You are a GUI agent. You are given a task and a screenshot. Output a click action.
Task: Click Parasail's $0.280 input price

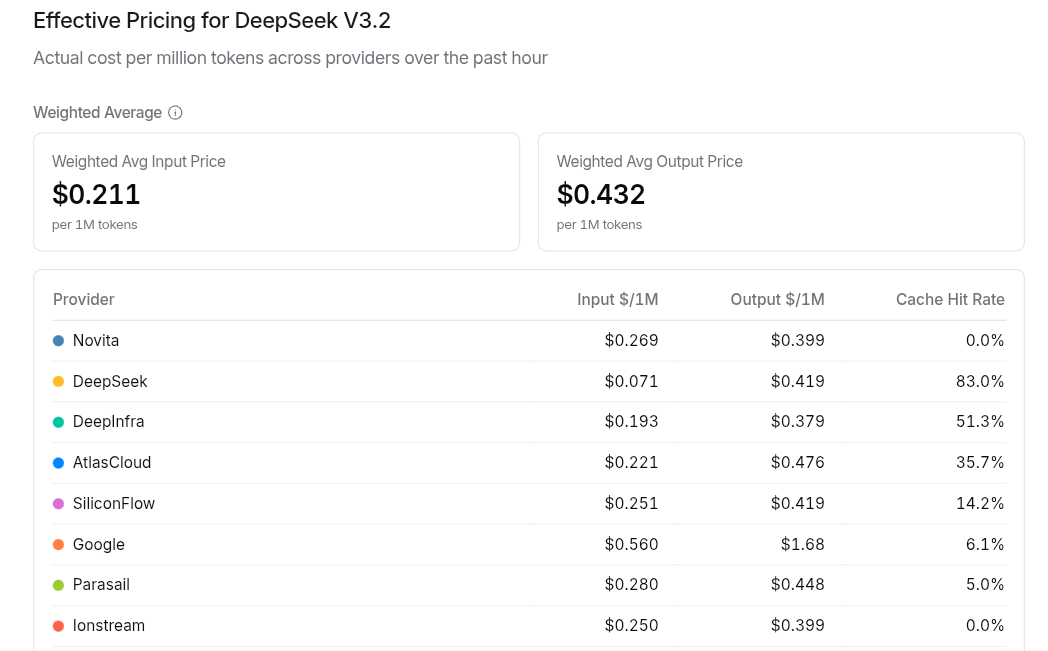click(632, 585)
